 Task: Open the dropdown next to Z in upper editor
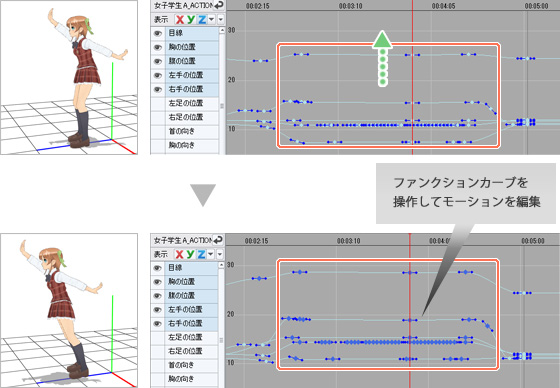pos(211,19)
